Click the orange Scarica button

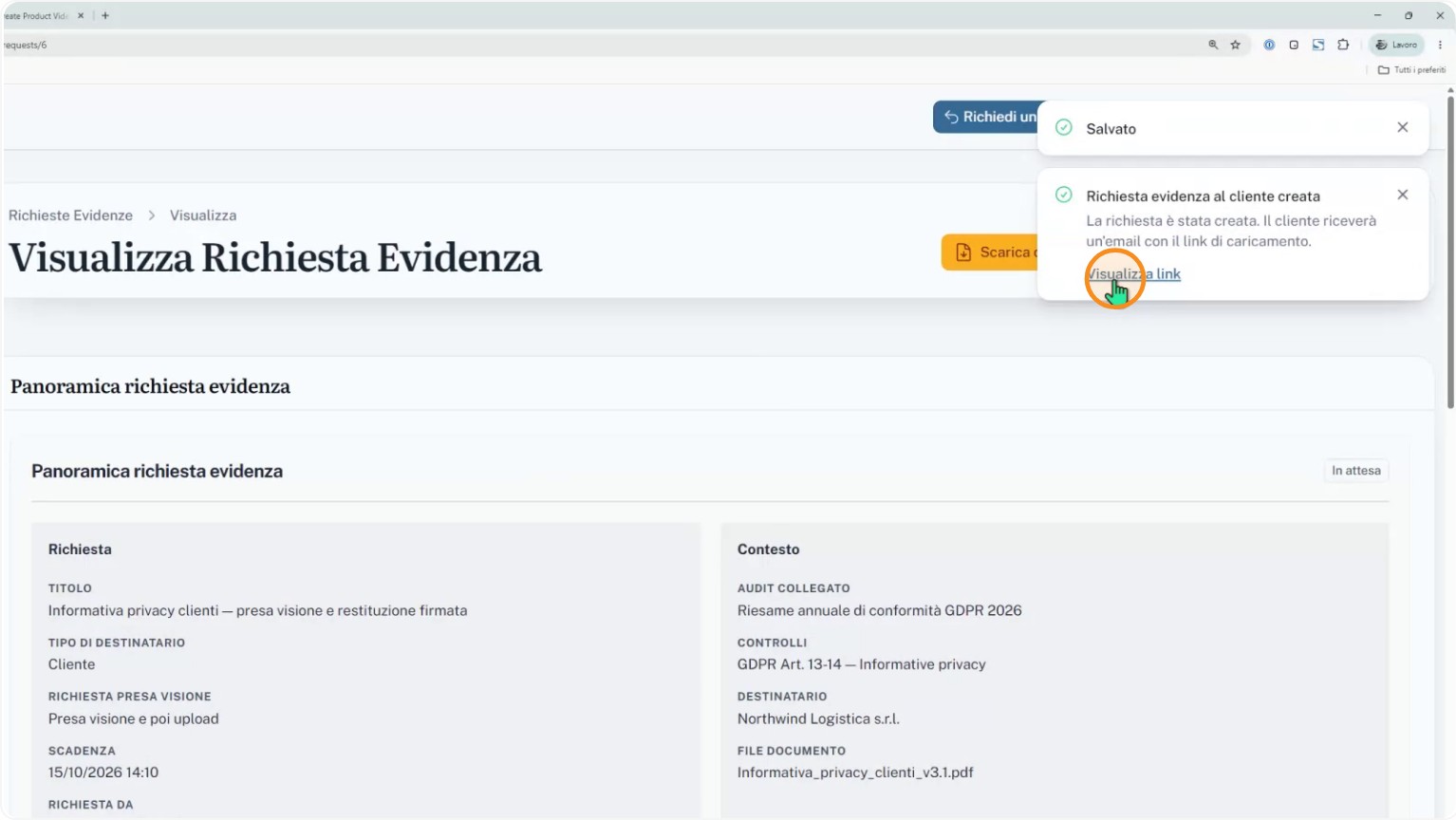pos(990,252)
